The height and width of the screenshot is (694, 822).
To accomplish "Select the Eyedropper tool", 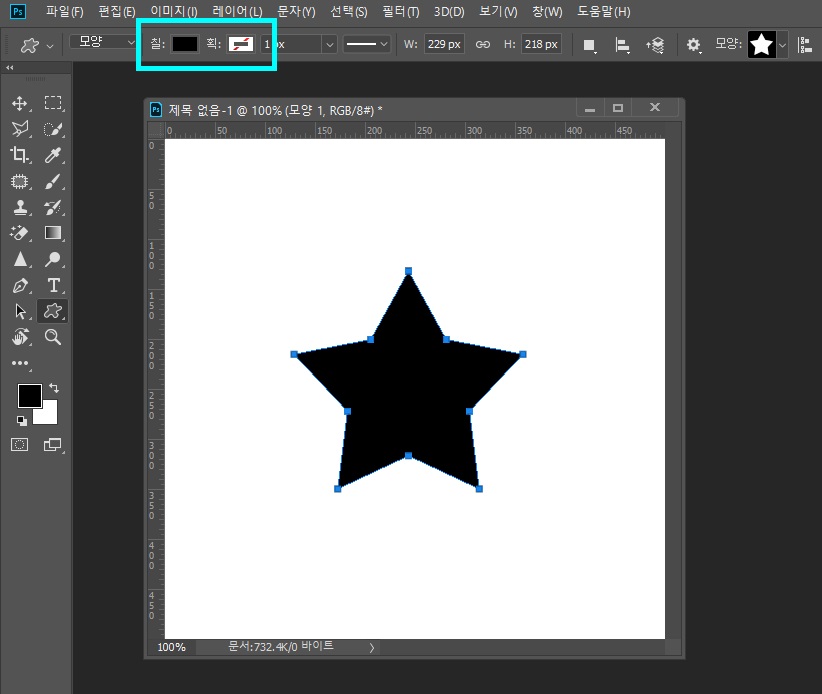I will (53, 155).
